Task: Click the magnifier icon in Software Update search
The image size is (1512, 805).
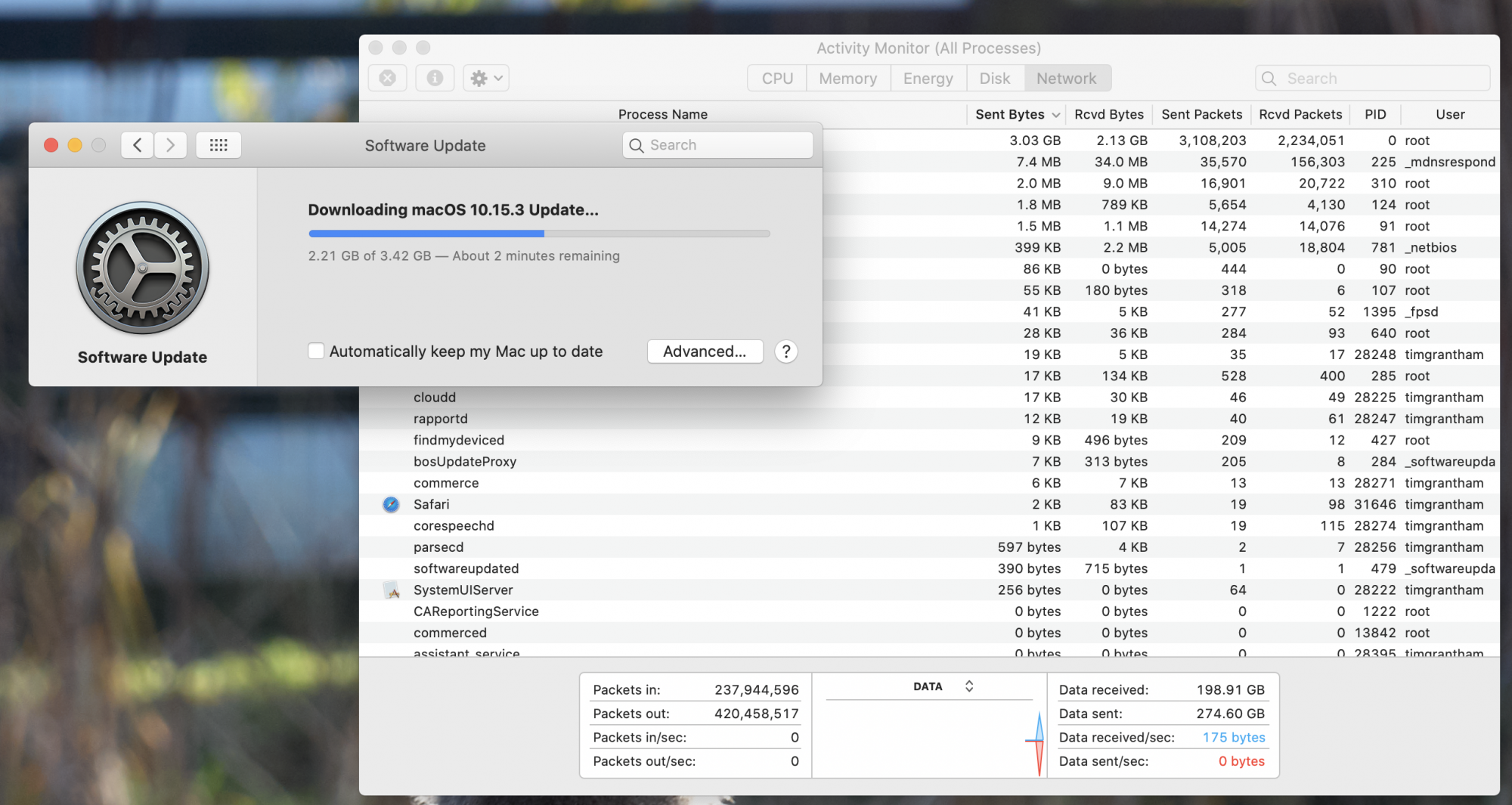Action: [x=637, y=145]
